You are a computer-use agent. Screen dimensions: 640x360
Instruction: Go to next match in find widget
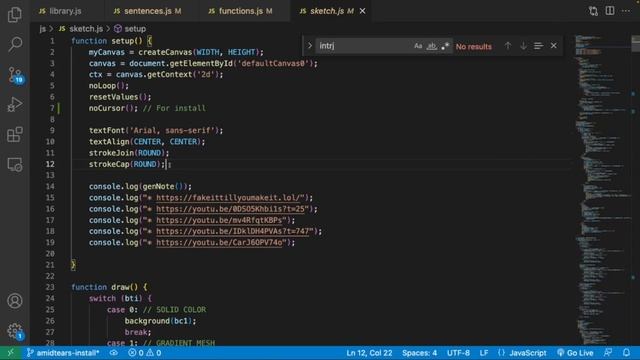click(x=523, y=46)
